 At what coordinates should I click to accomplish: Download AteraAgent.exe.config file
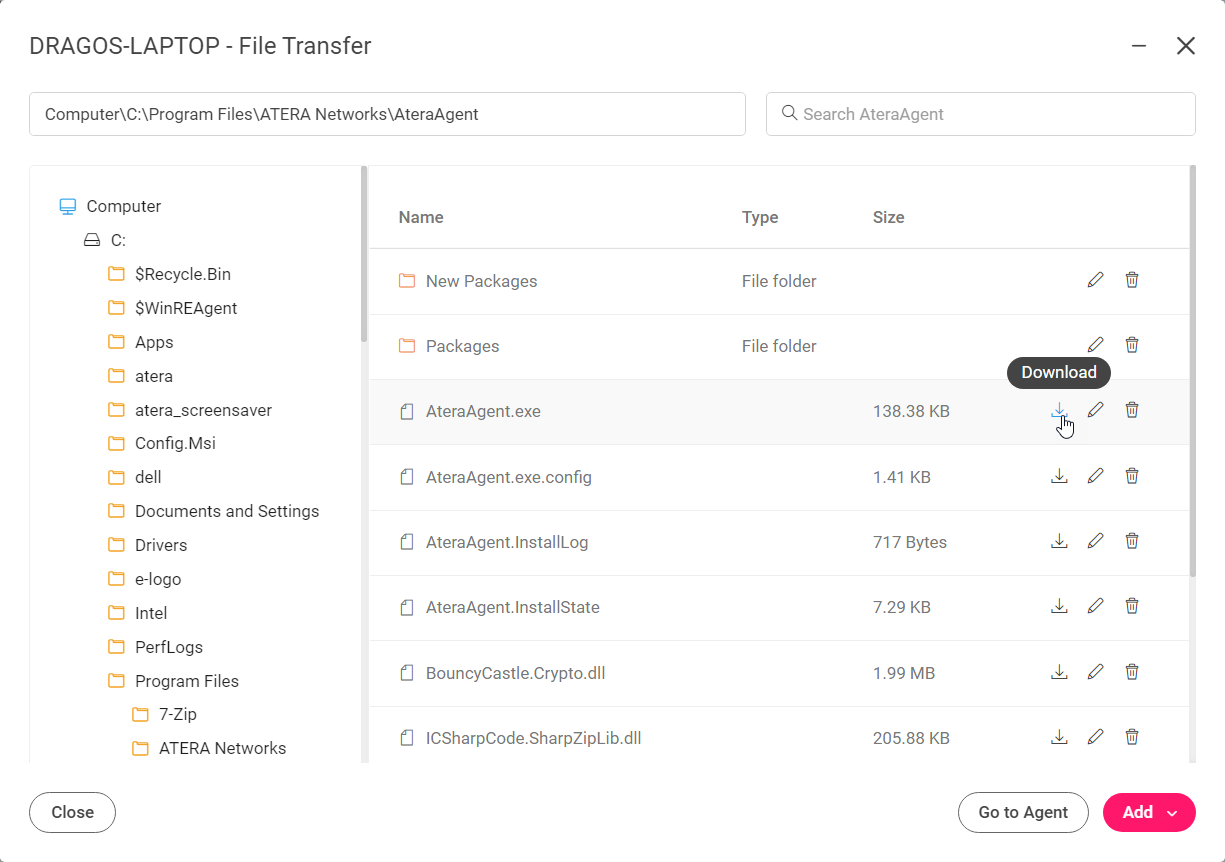(1059, 476)
